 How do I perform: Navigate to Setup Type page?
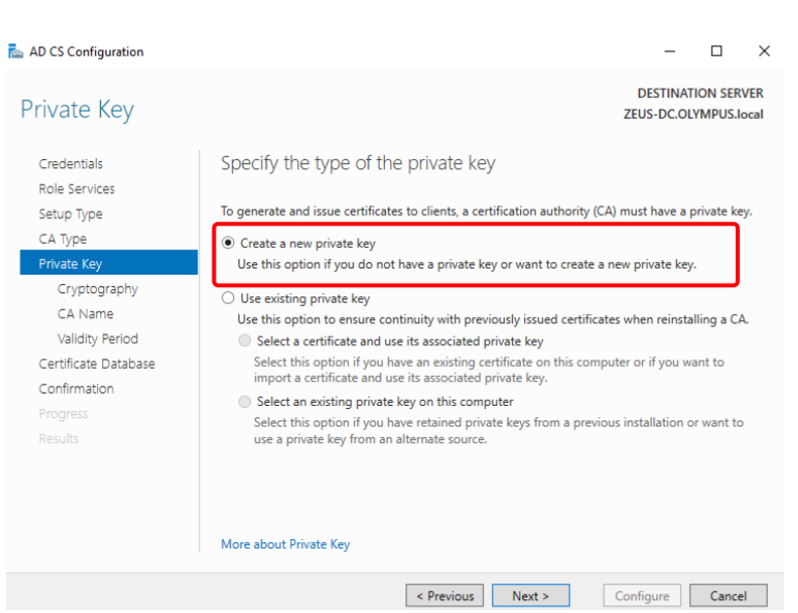pos(70,214)
